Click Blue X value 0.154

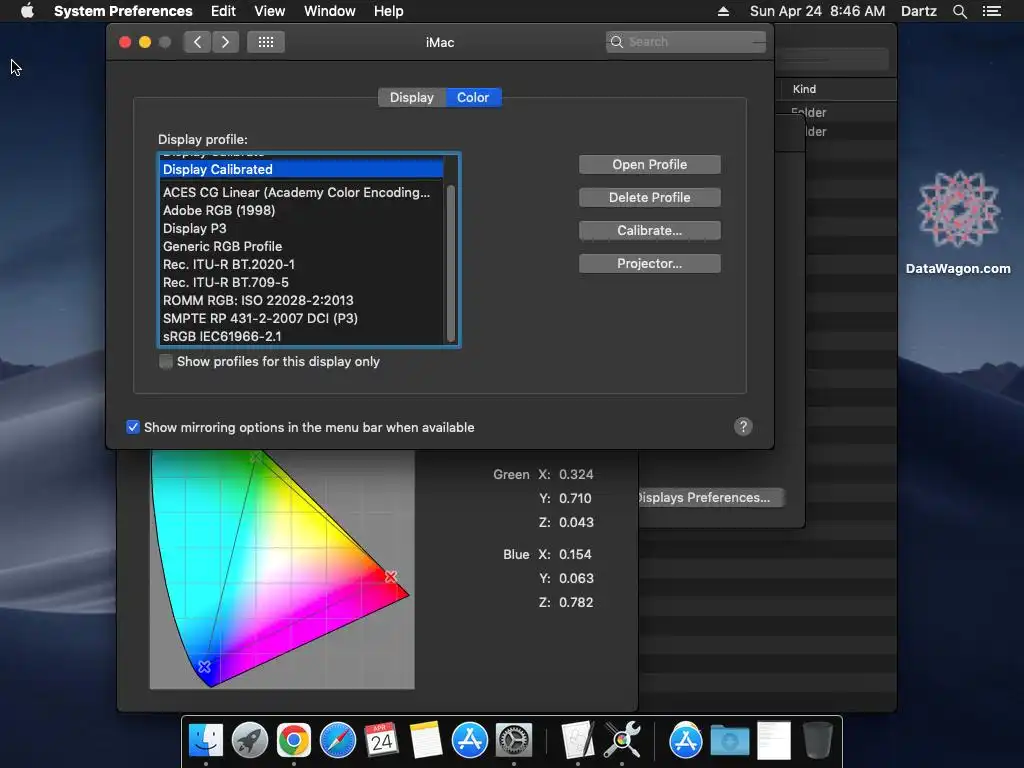click(x=575, y=554)
